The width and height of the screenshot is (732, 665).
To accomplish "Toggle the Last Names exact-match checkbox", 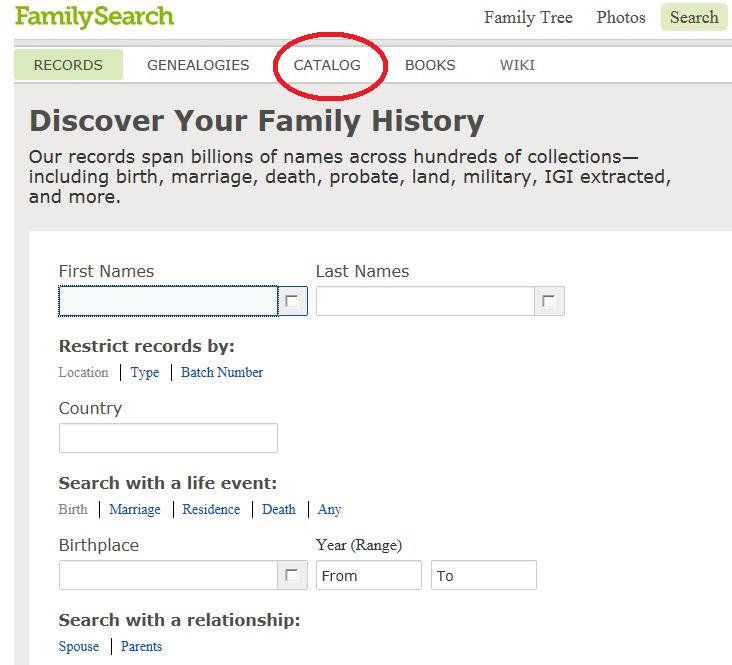I will [549, 300].
